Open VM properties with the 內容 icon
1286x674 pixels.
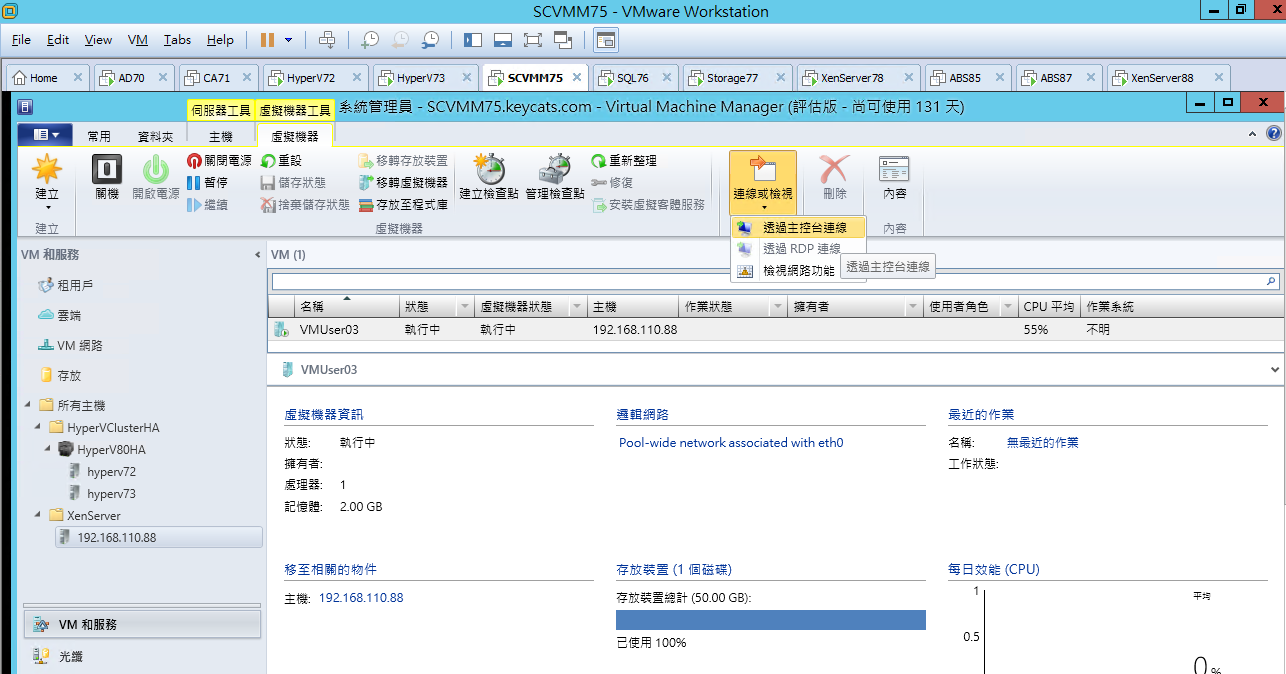894,168
